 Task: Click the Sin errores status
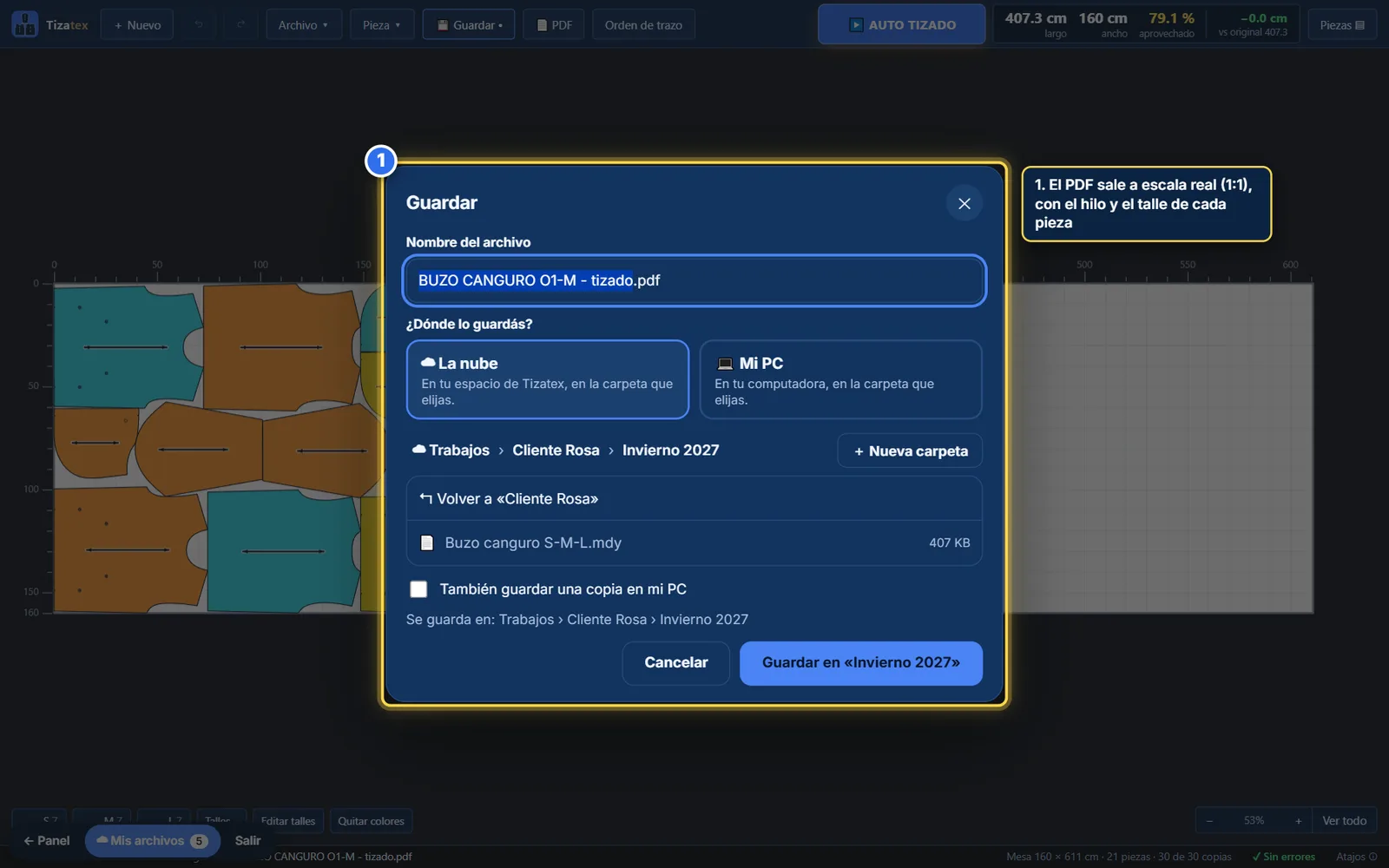pyautogui.click(x=1283, y=857)
